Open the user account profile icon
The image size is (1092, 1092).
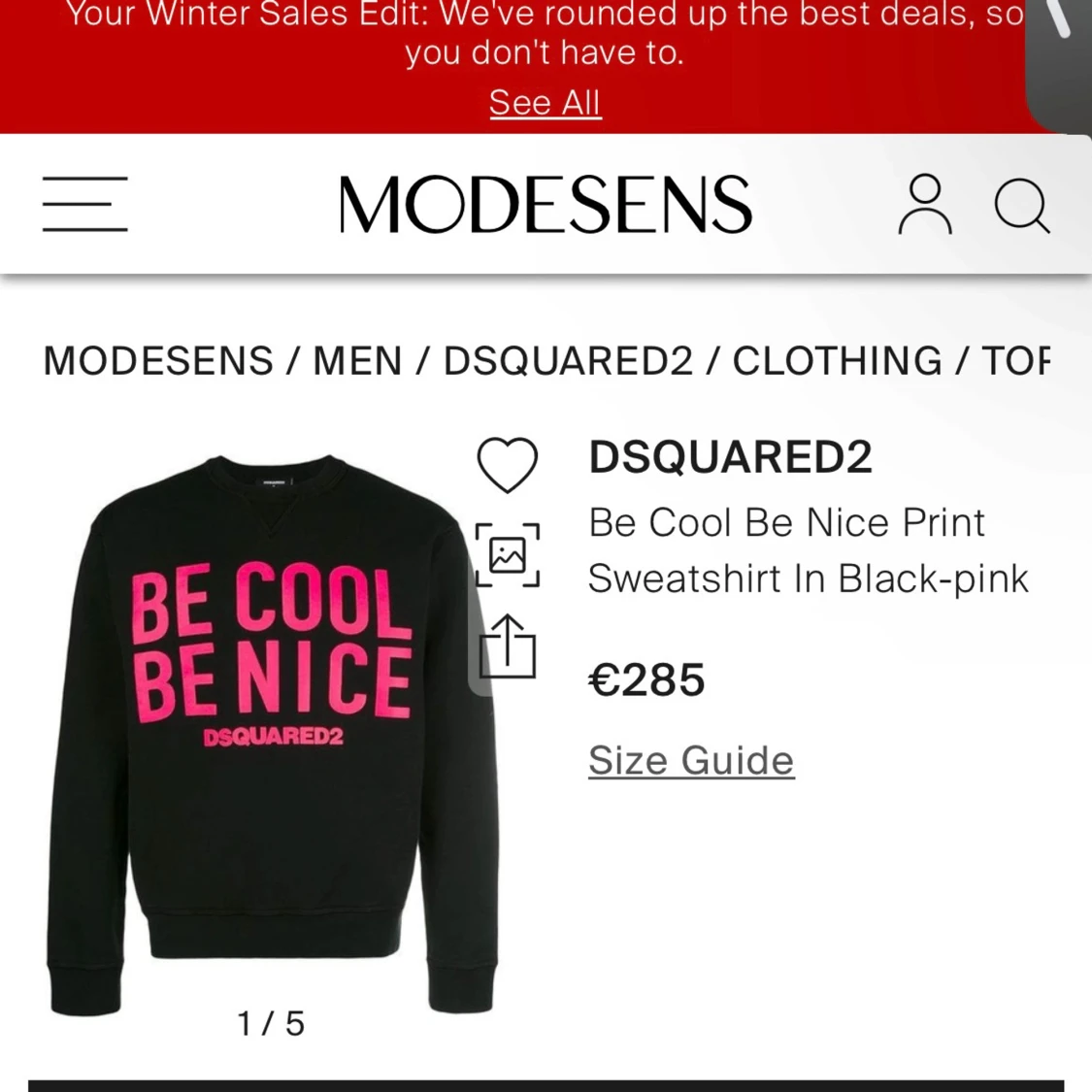(925, 204)
